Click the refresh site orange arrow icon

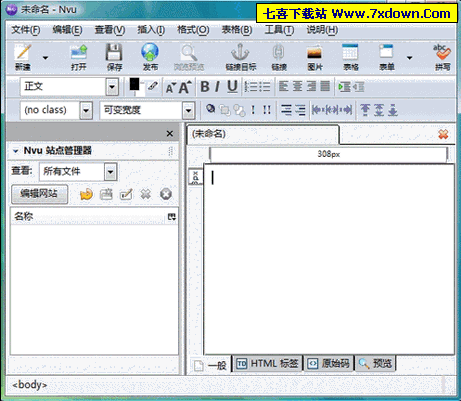tap(86, 194)
